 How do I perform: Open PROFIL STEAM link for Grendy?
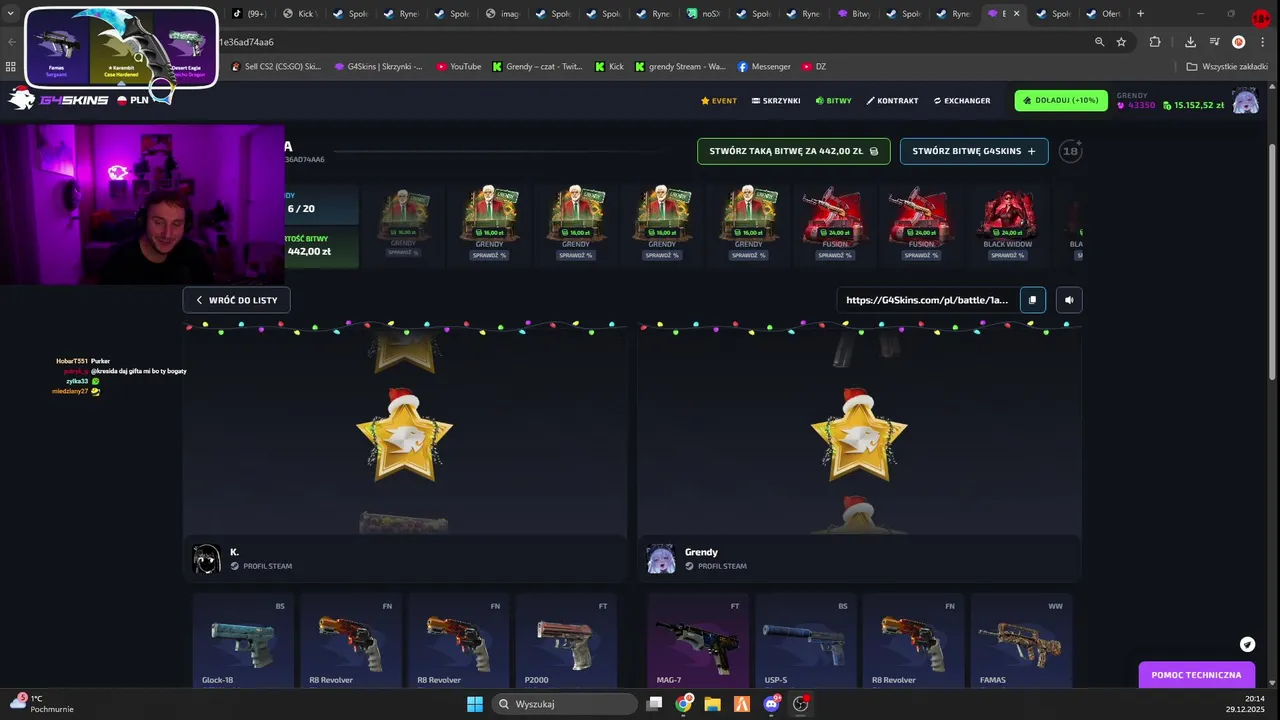tap(716, 566)
